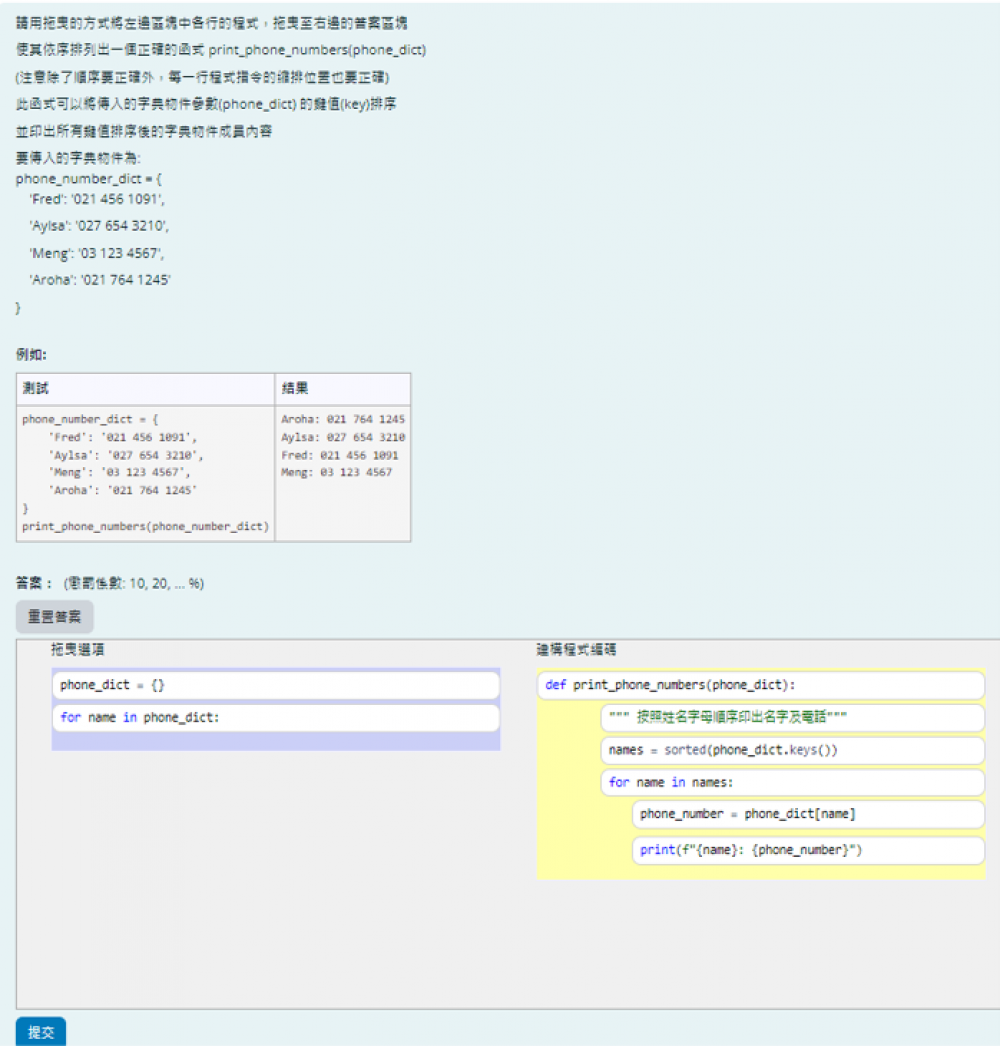Click the test code cell in example table
1000x1046 pixels.
145,473
